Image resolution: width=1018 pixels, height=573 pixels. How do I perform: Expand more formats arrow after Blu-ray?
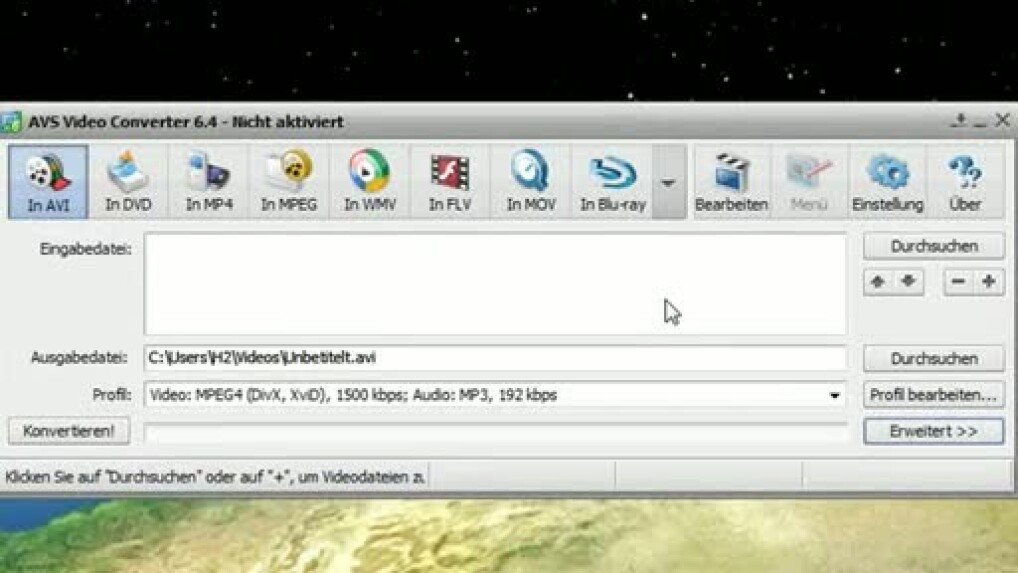pos(668,183)
